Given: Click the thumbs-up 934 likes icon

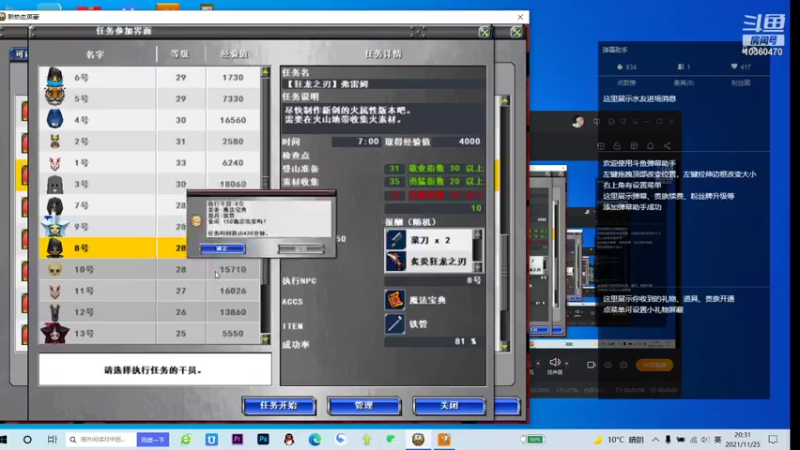Looking at the screenshot, I should click(x=620, y=67).
